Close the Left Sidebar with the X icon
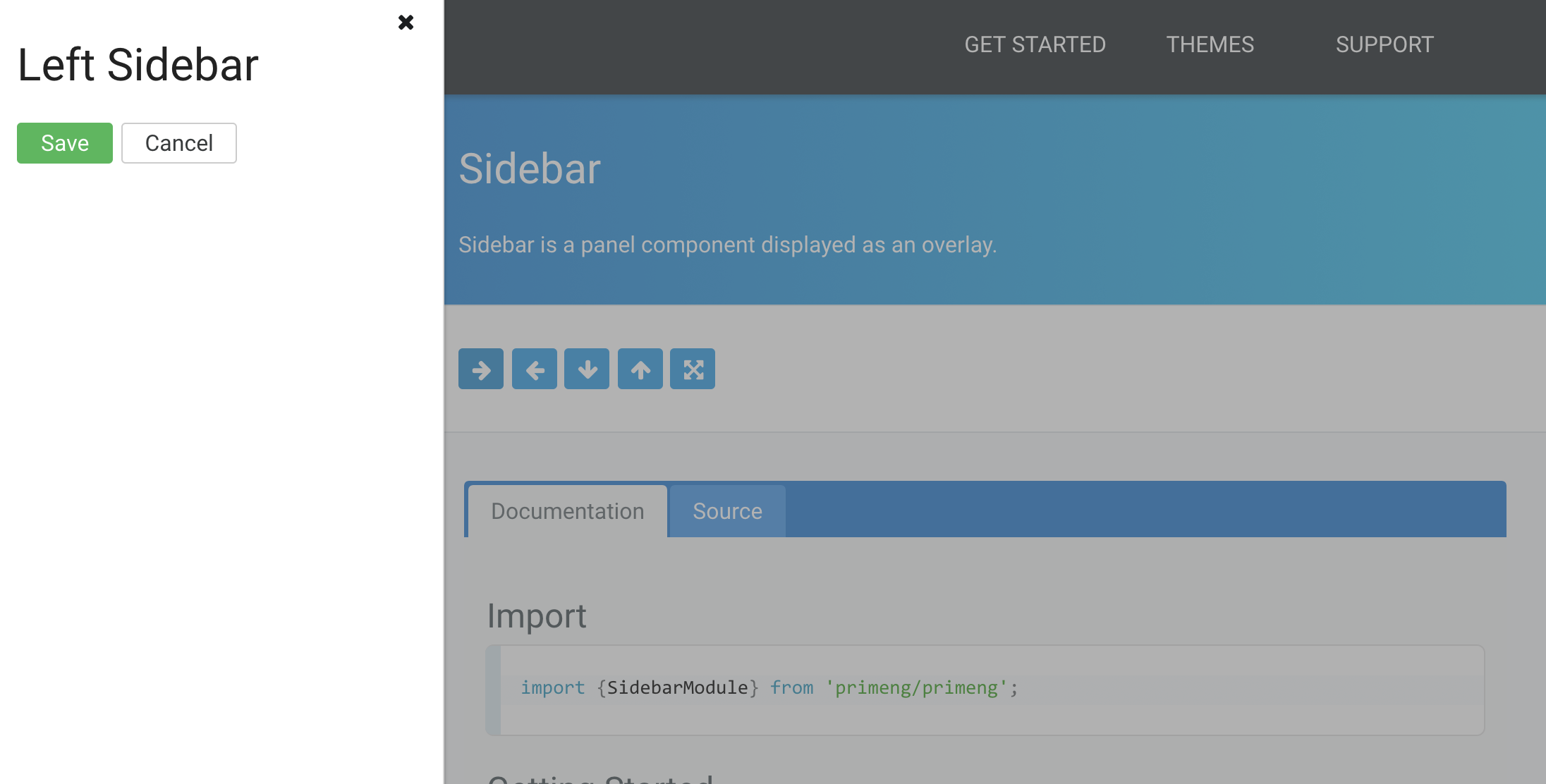Viewport: 1546px width, 784px height. (x=406, y=23)
